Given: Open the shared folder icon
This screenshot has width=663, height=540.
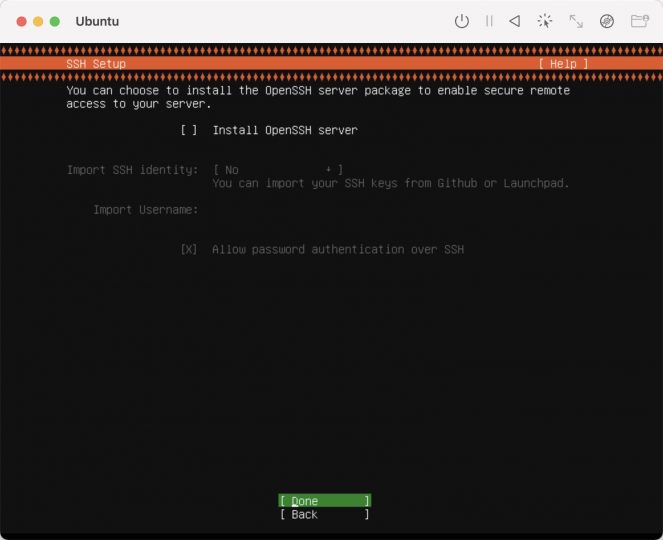Looking at the screenshot, I should (x=640, y=21).
